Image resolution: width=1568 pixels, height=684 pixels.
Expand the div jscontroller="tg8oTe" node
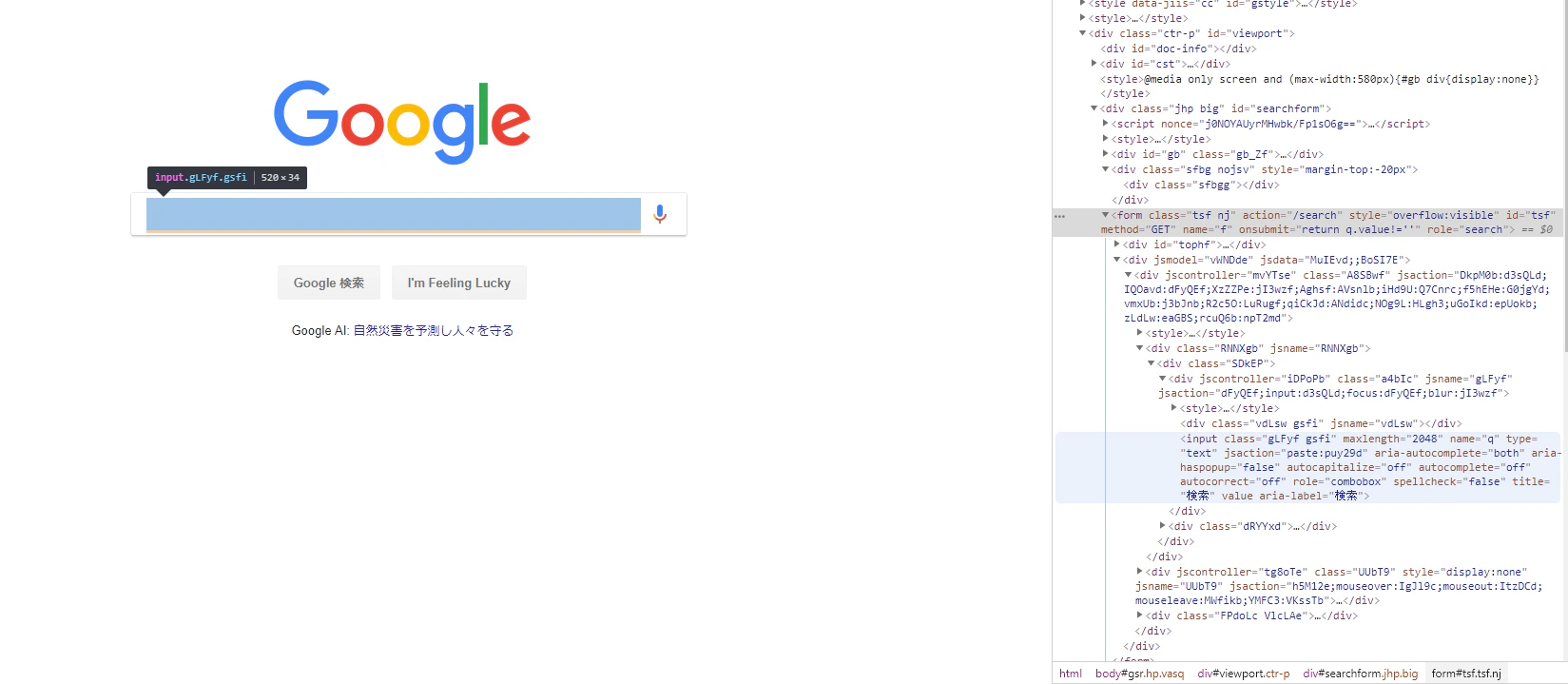(1139, 572)
